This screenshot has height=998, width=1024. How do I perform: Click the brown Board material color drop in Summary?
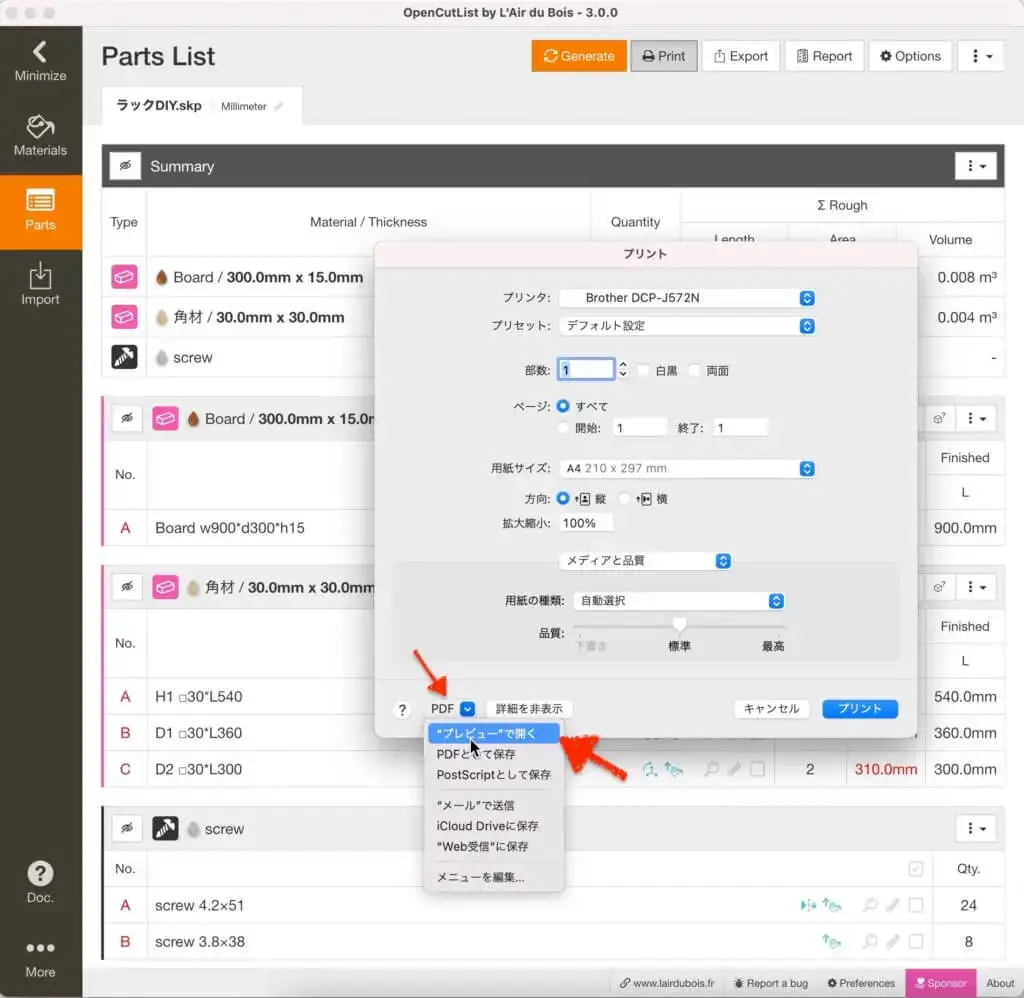pyautogui.click(x=161, y=278)
